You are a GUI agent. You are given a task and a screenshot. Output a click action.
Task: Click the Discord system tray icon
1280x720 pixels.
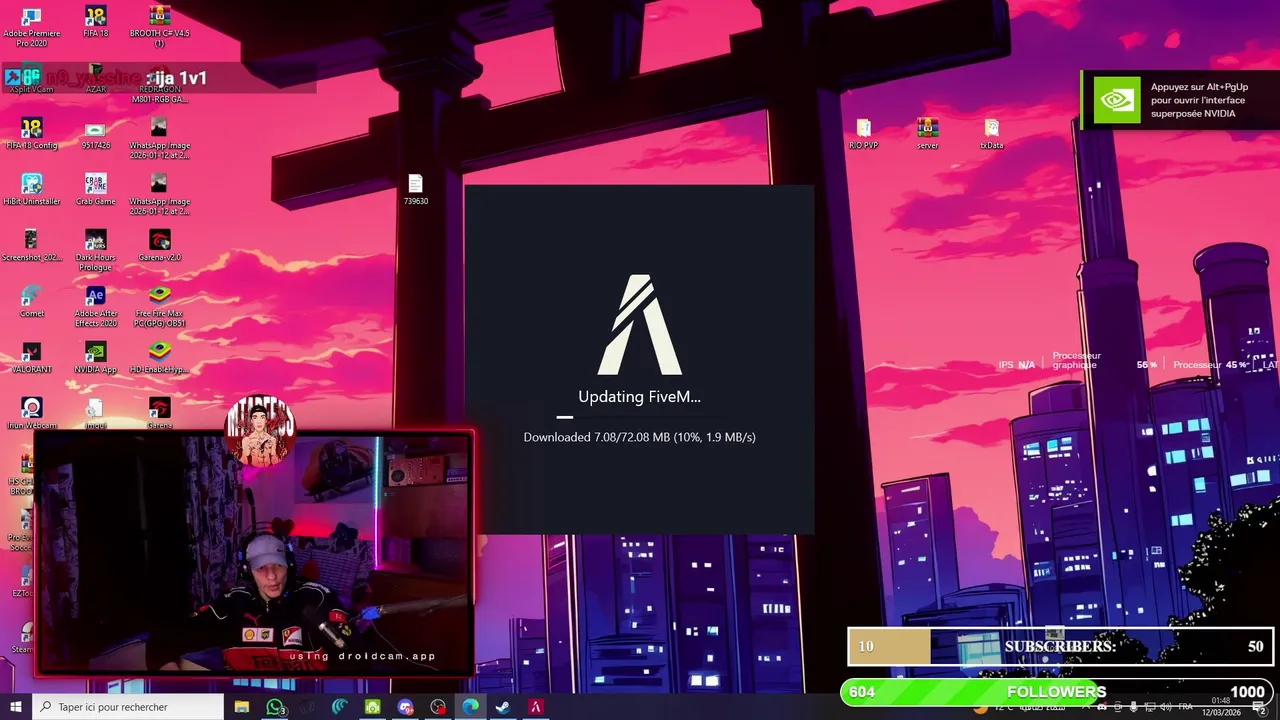1101,707
